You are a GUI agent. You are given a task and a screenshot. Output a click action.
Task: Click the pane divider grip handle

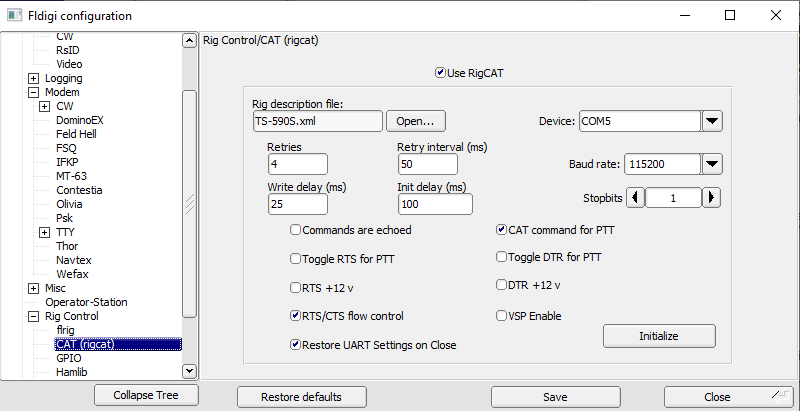pyautogui.click(x=190, y=204)
